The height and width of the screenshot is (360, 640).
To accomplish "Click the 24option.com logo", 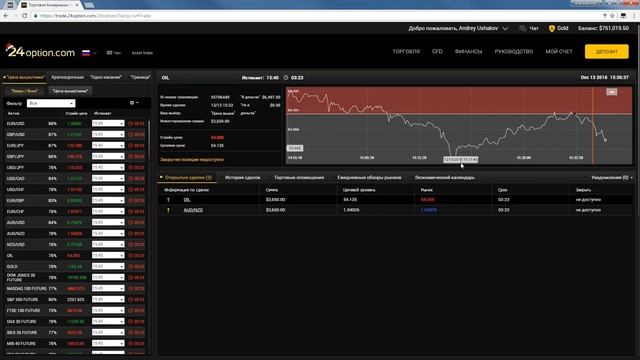I will pos(40,51).
